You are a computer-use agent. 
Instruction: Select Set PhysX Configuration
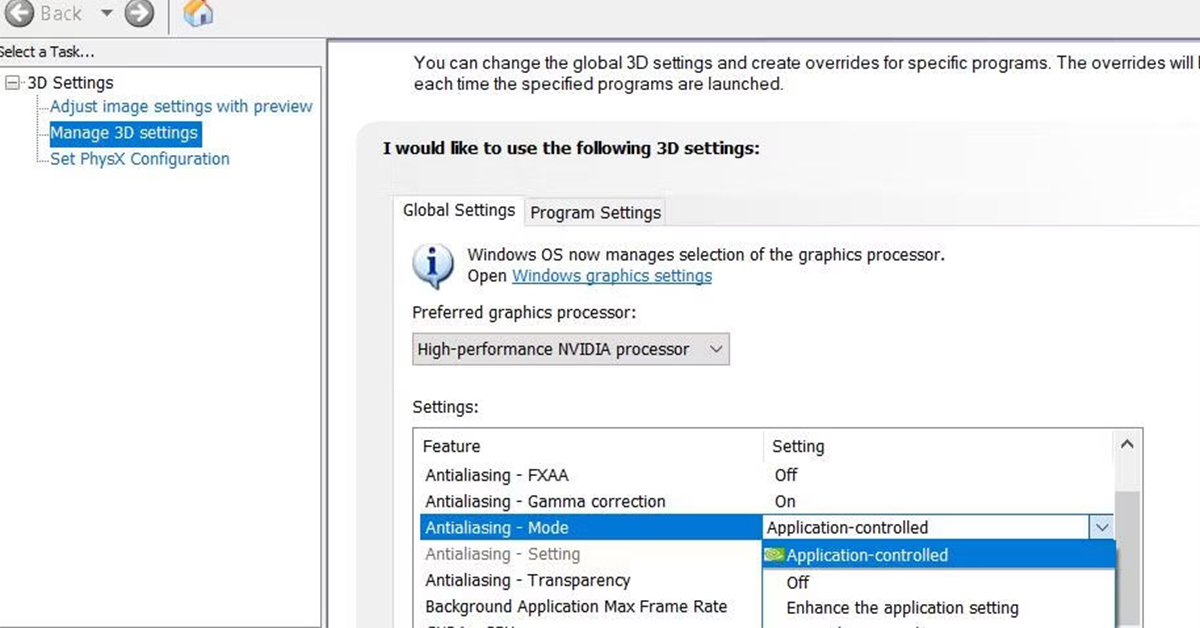[139, 158]
